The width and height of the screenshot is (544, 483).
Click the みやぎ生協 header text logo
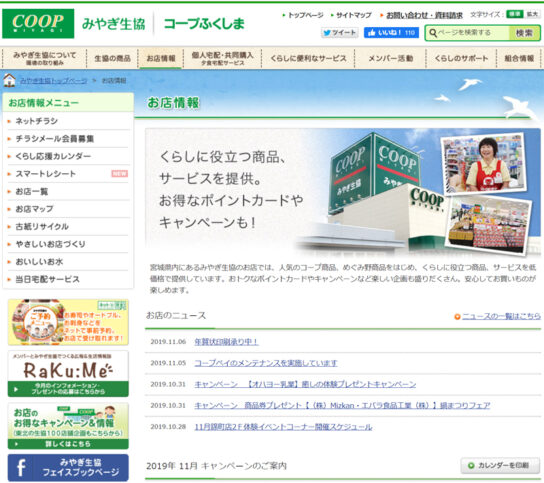[x=114, y=24]
